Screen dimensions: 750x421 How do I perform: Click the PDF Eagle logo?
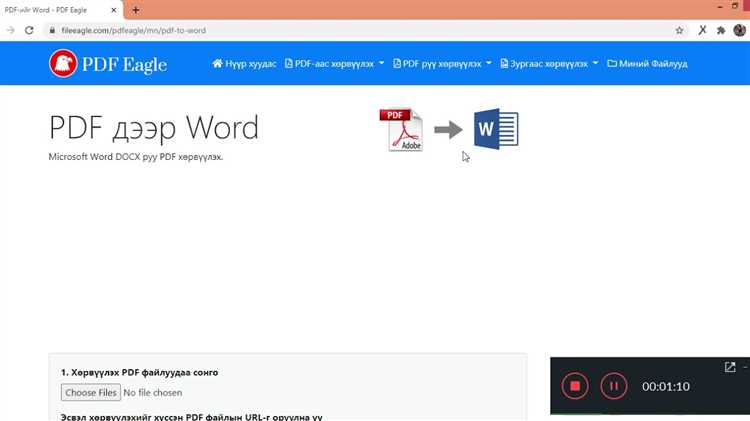click(x=108, y=64)
